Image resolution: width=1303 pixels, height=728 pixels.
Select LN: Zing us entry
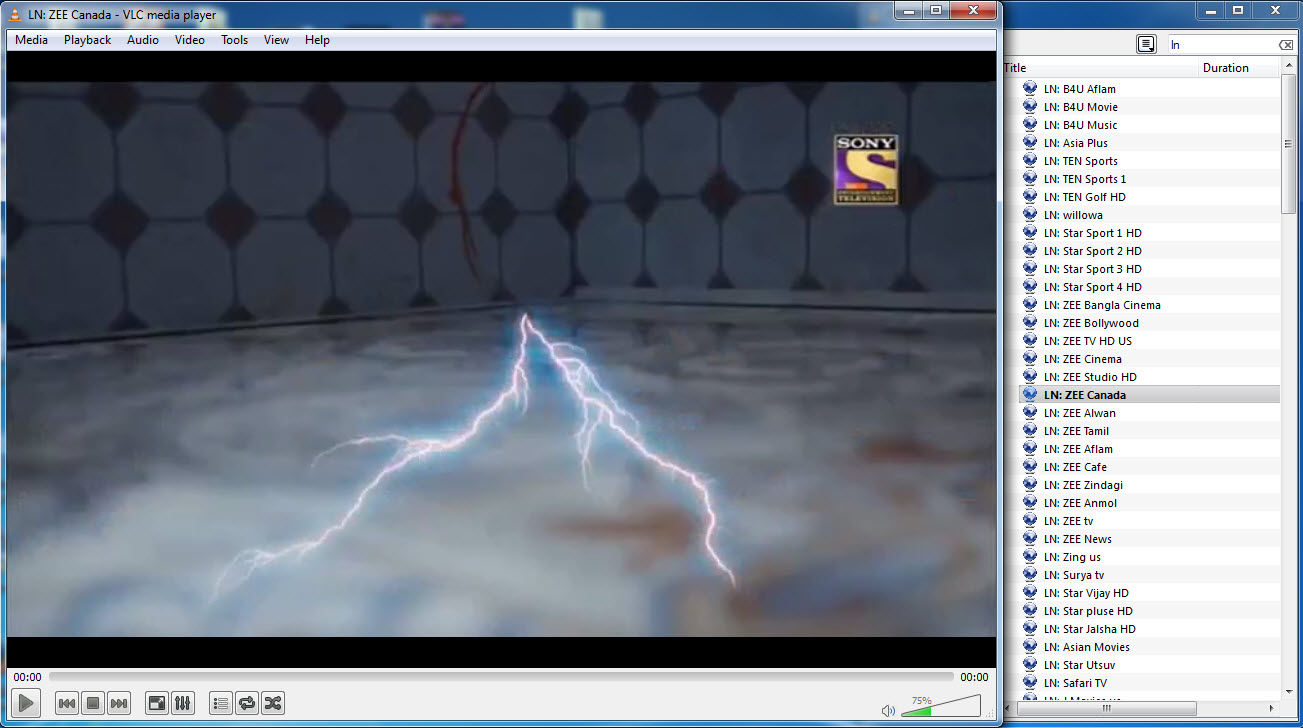click(1072, 557)
